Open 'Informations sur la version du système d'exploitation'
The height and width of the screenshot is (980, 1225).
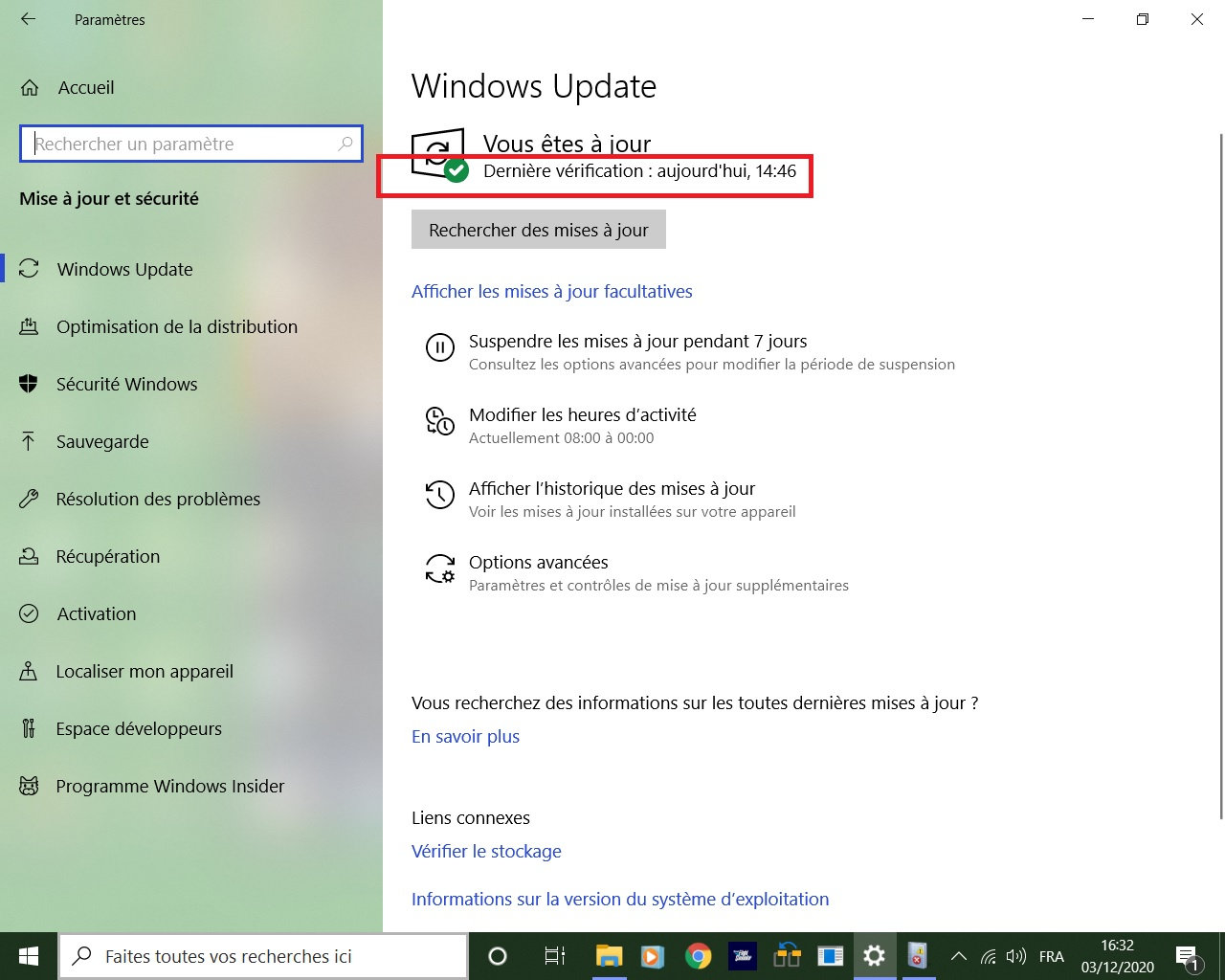point(620,900)
